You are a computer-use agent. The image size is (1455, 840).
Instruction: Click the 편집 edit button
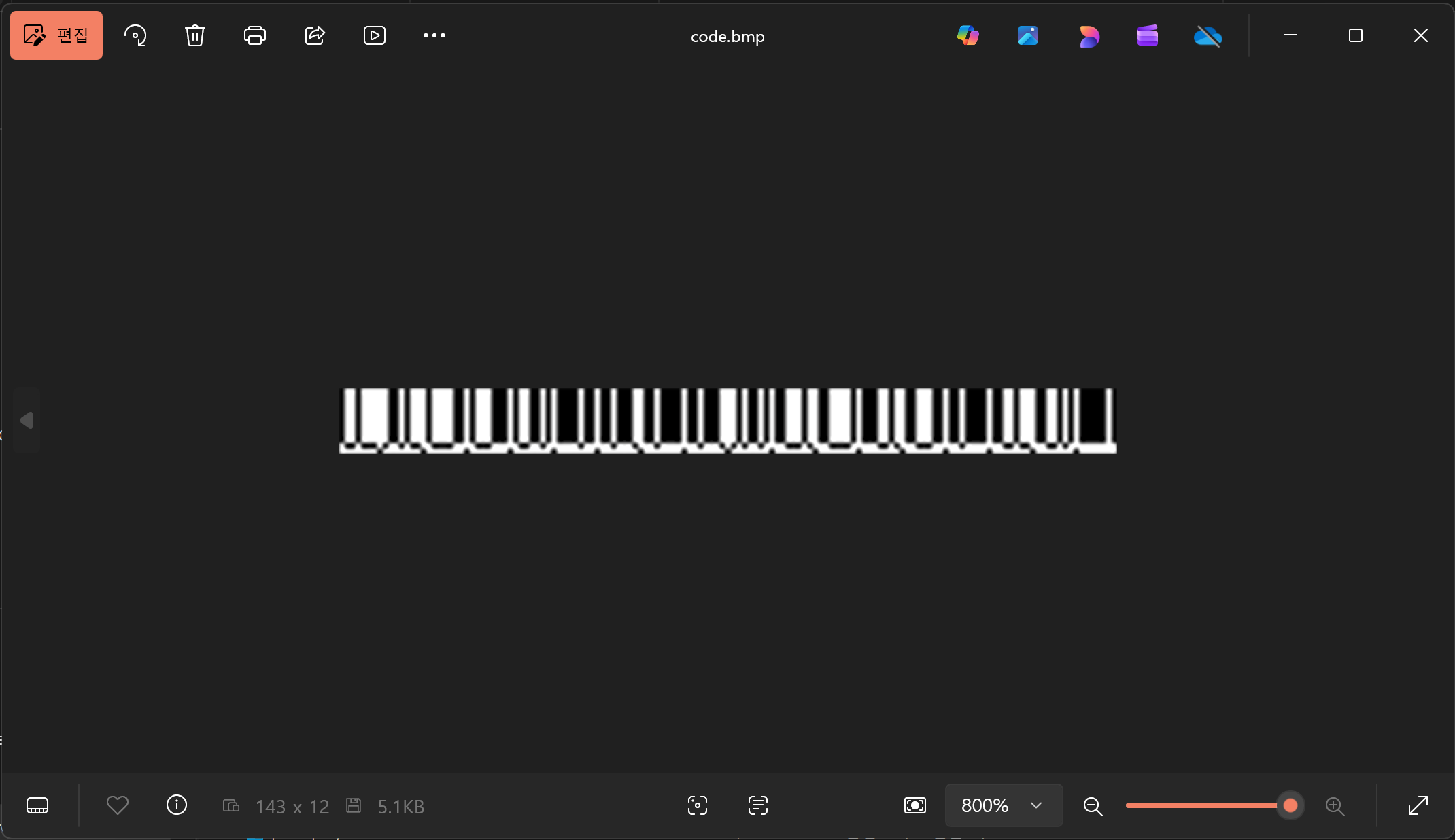click(x=56, y=35)
